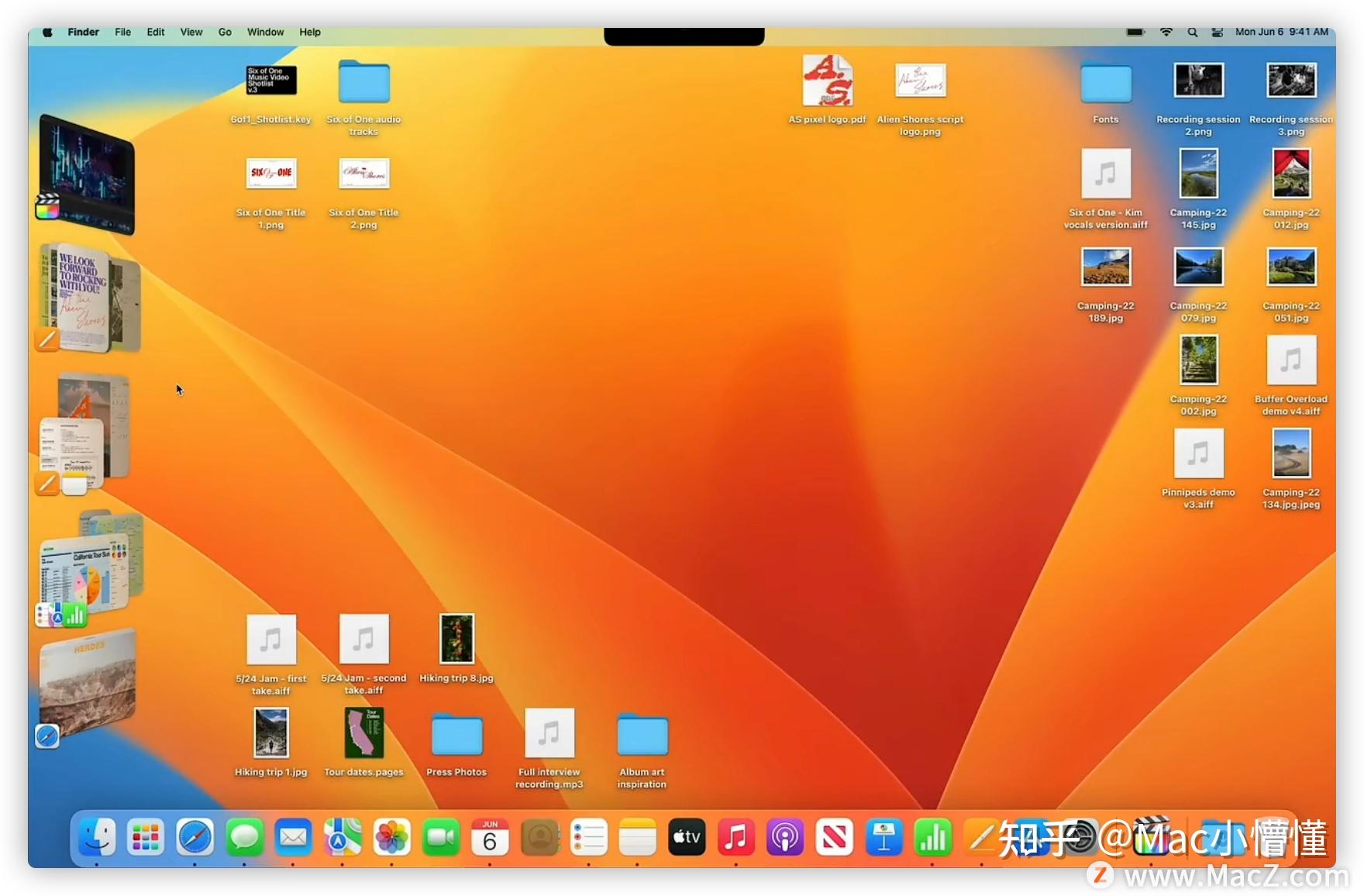The width and height of the screenshot is (1364, 896).
Task: Open Control Center in menu bar
Action: (1218, 32)
